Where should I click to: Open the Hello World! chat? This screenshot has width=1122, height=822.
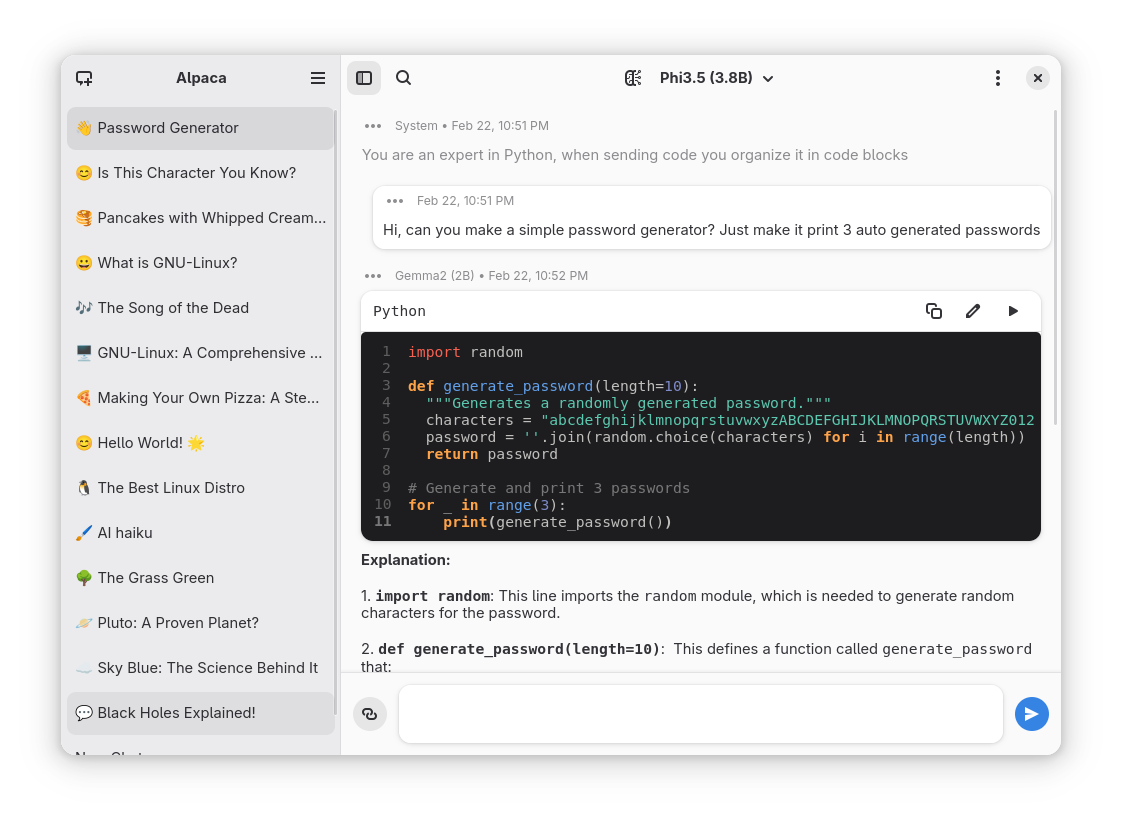[200, 444]
